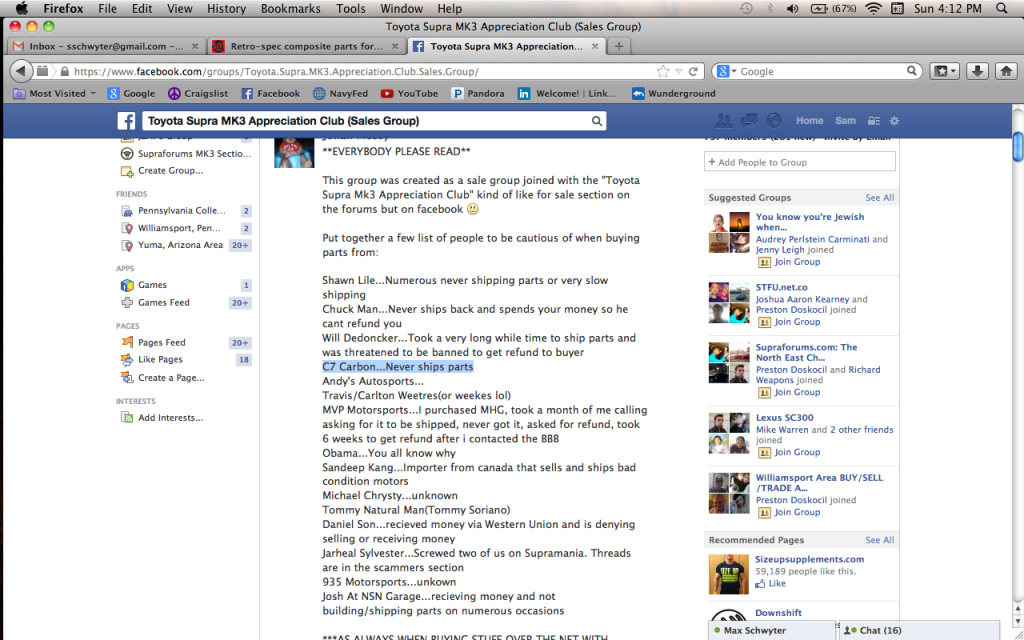Image resolution: width=1024 pixels, height=640 pixels.
Task: Open the LinkedIn Welcome bookmark
Action: pyautogui.click(x=567, y=93)
